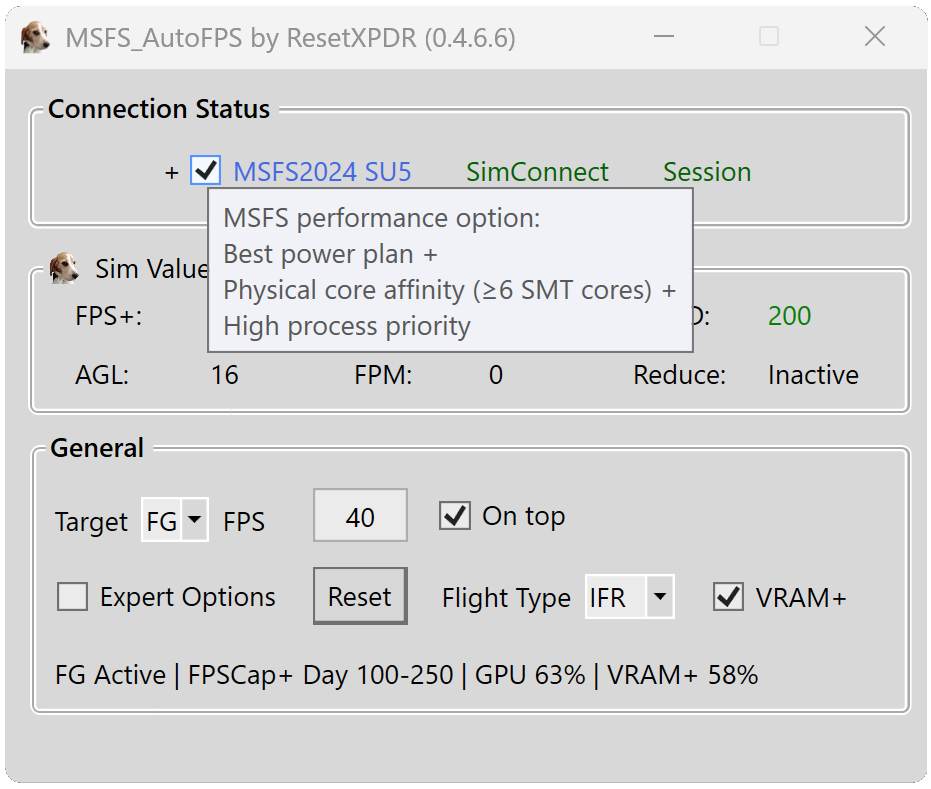Click the dog icon in the title bar
Viewport: 931px width, 789px height.
(x=35, y=37)
